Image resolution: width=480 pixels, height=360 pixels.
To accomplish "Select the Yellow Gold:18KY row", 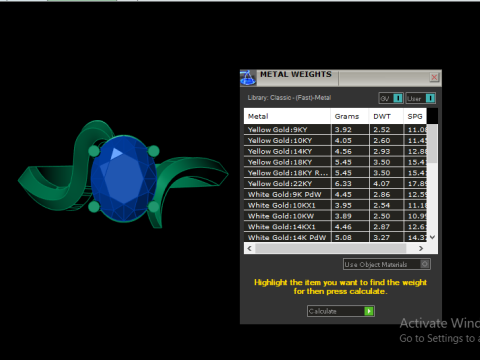I will click(335, 162).
